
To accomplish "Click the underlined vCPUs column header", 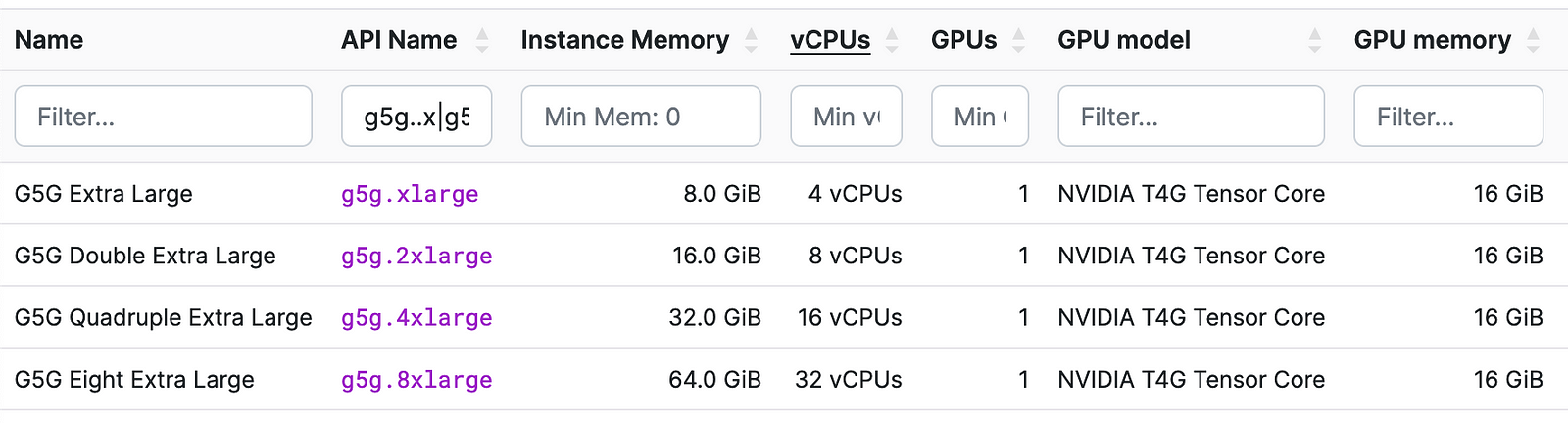I will [830, 40].
